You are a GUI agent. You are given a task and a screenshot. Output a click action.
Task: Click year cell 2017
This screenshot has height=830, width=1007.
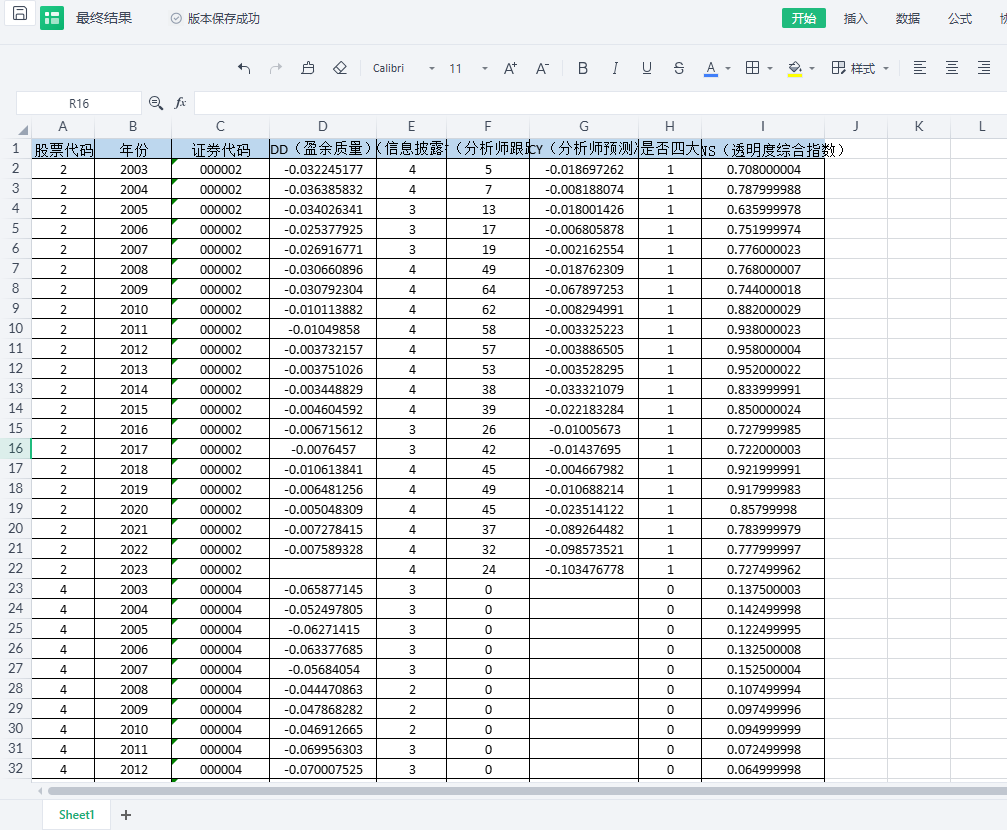tap(133, 449)
